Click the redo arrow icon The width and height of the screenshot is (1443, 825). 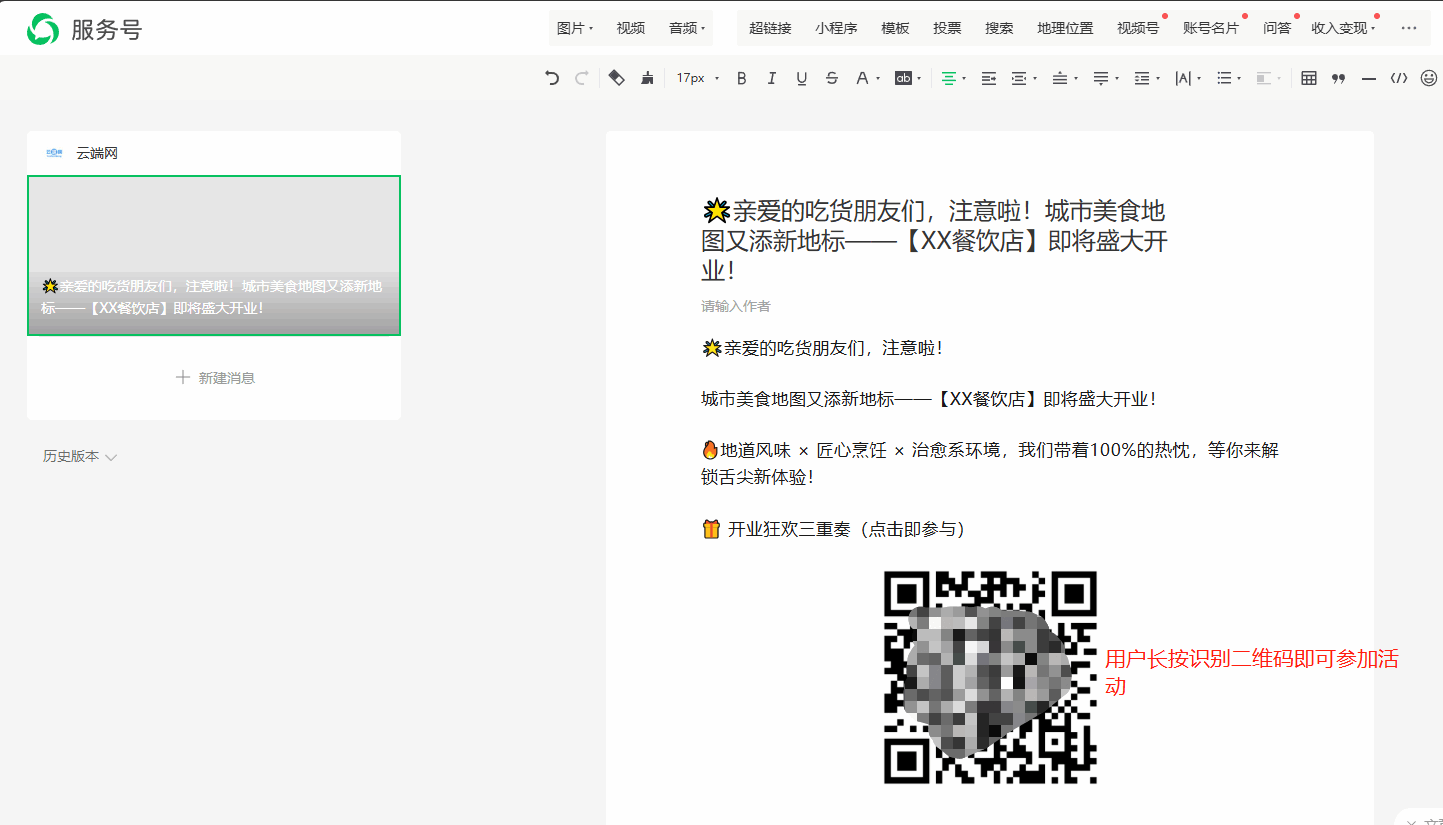pyautogui.click(x=581, y=78)
